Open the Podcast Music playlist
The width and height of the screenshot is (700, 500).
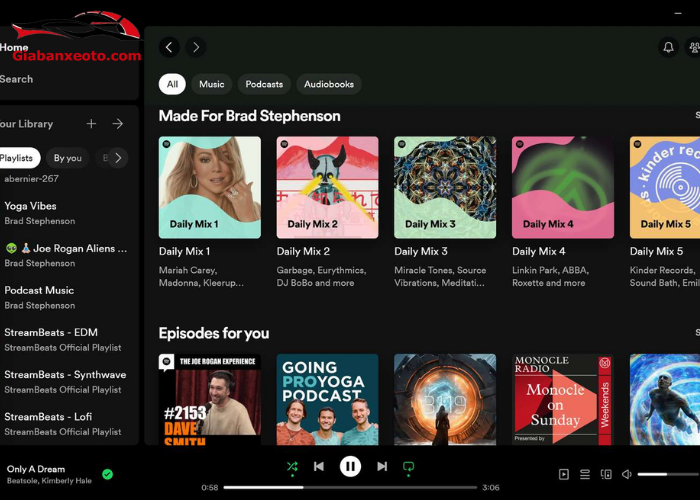click(69, 297)
